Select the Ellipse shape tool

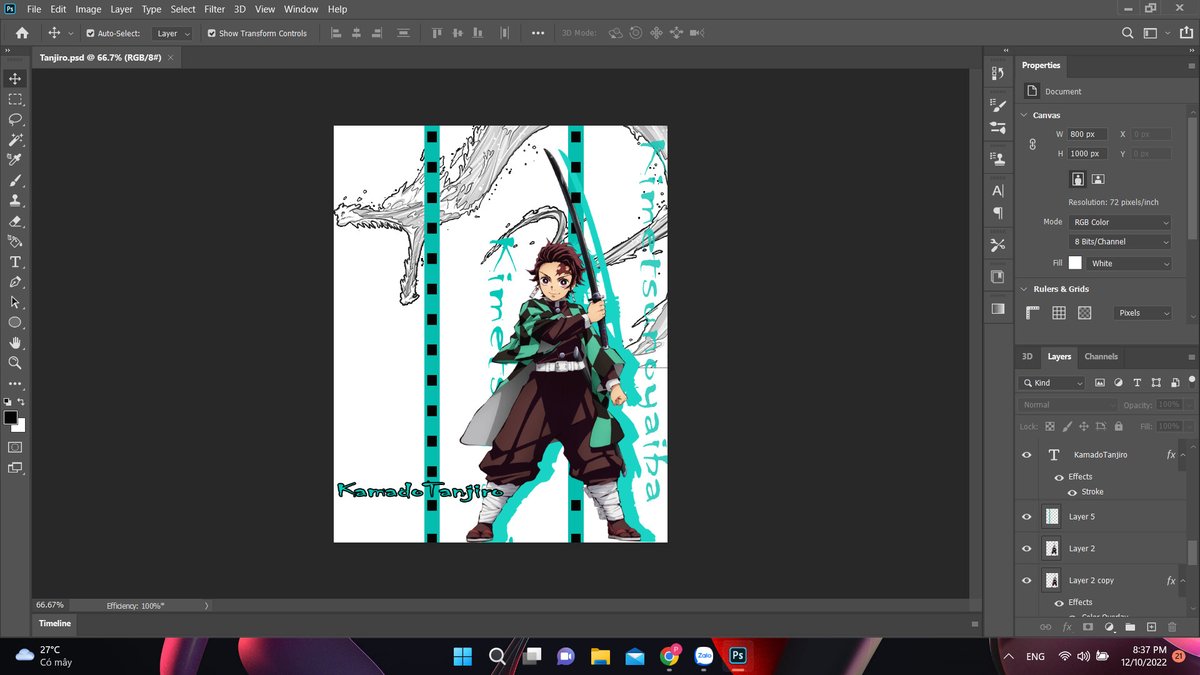click(x=15, y=323)
